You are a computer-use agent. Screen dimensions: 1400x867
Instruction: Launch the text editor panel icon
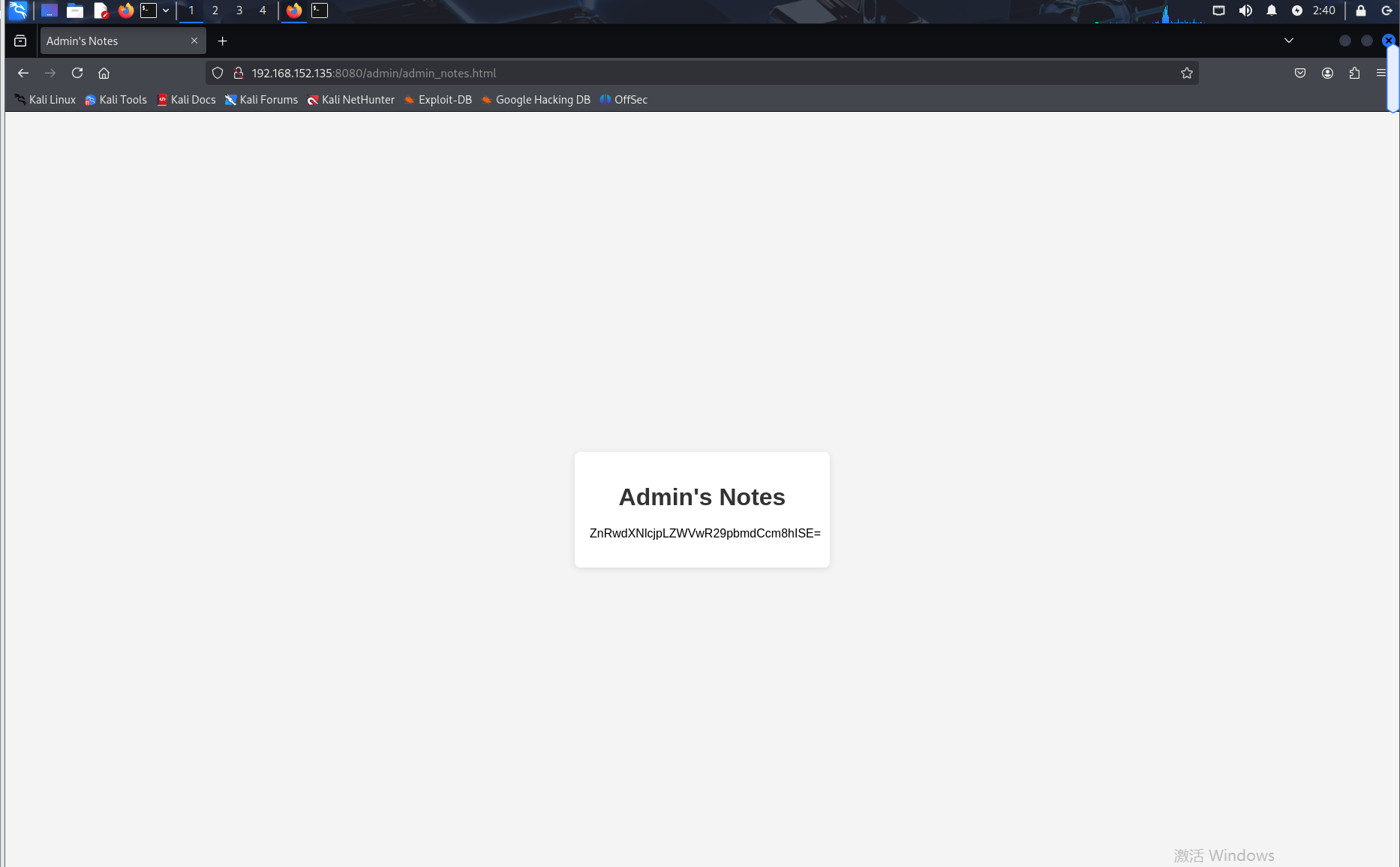click(101, 11)
